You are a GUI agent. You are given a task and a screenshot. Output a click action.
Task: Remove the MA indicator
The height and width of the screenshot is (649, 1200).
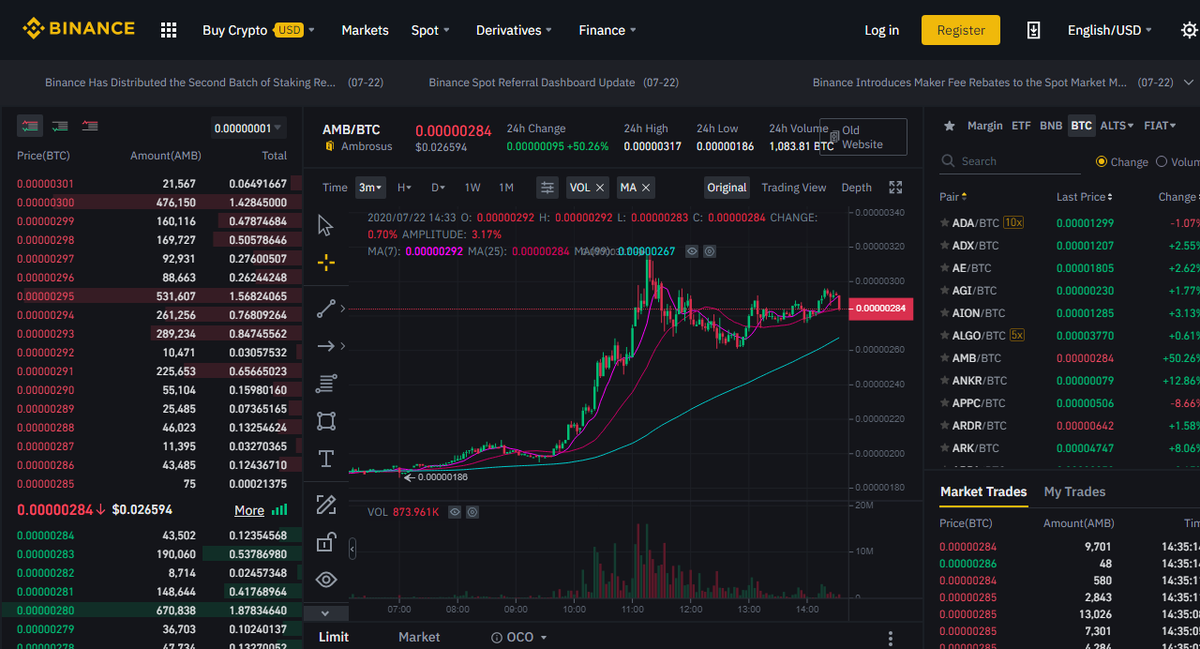click(x=646, y=187)
